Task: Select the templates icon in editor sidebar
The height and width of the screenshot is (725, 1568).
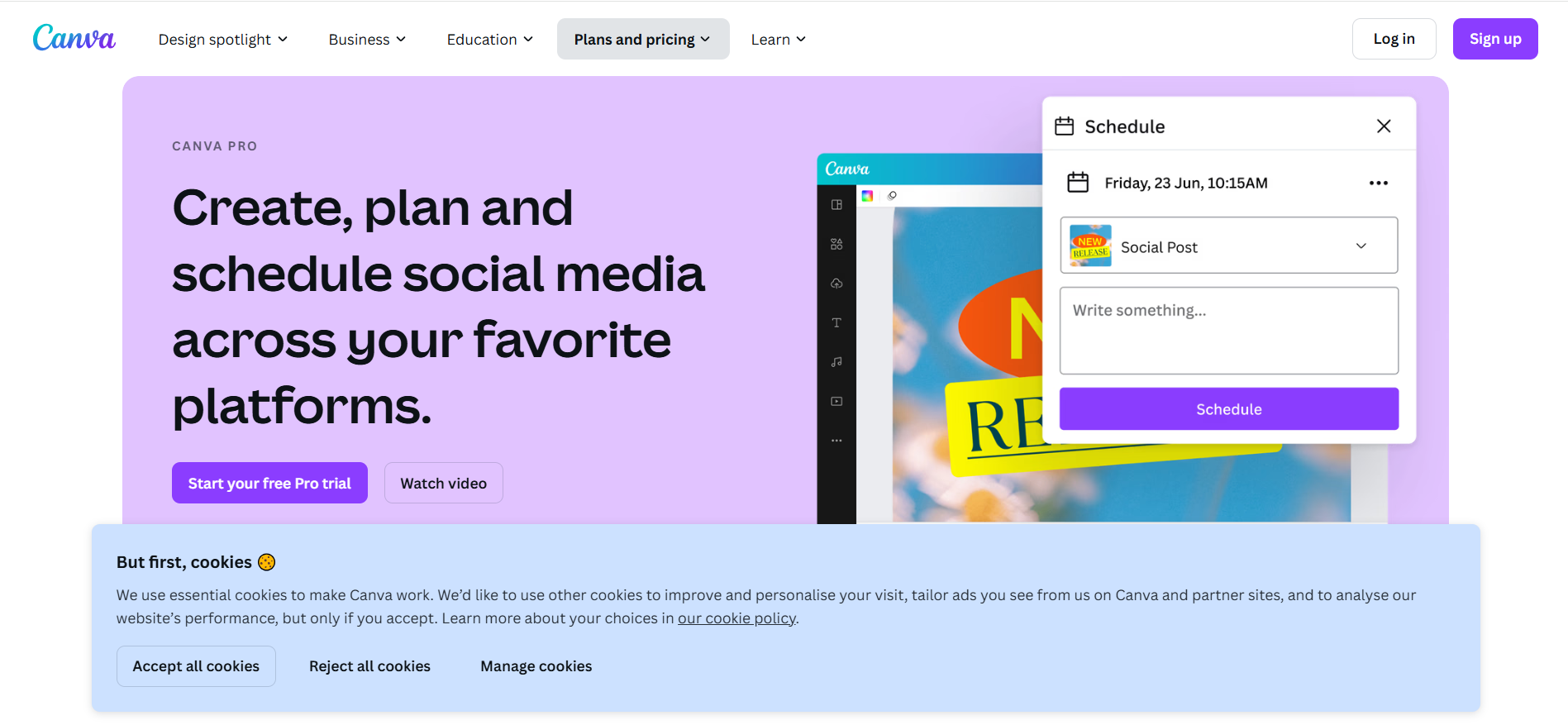Action: pyautogui.click(x=836, y=205)
